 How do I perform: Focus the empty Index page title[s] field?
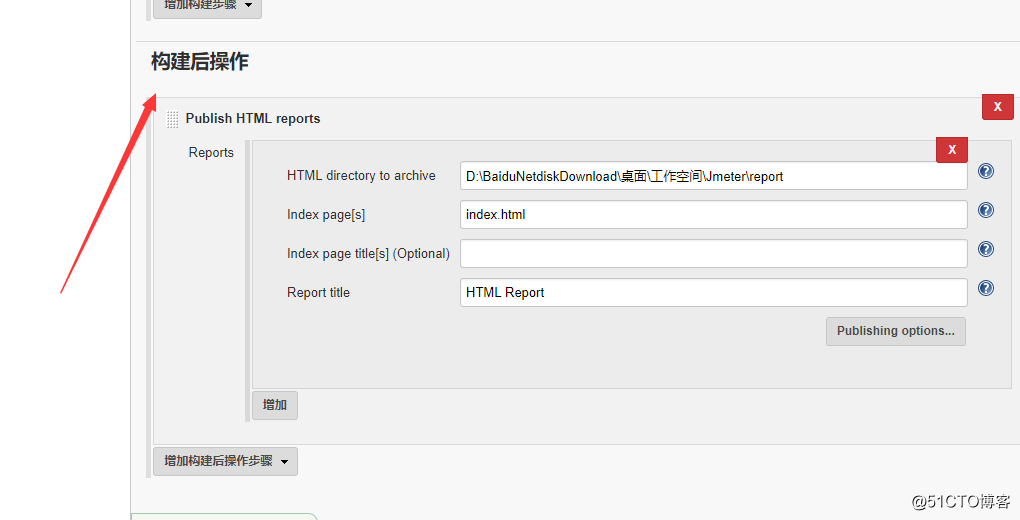[x=714, y=253]
